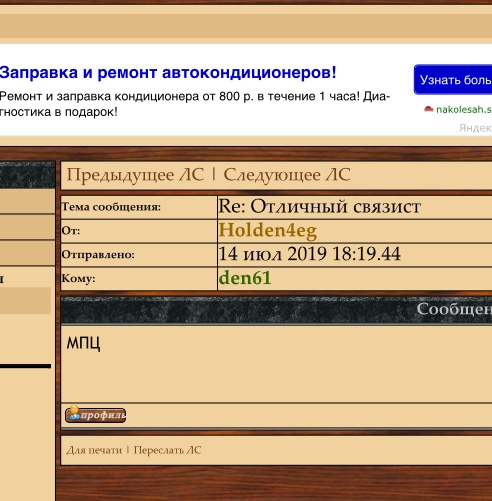Click the Кому field label
This screenshot has height=501, width=492.
[79, 278]
